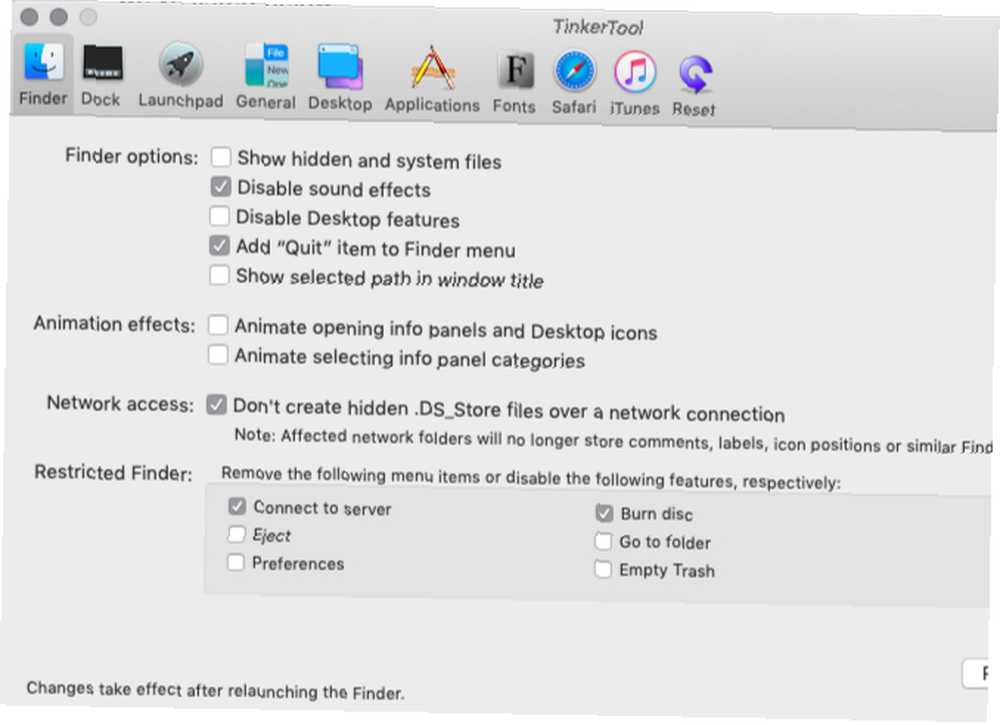
Task: Open the Dock settings pane
Action: (x=101, y=76)
